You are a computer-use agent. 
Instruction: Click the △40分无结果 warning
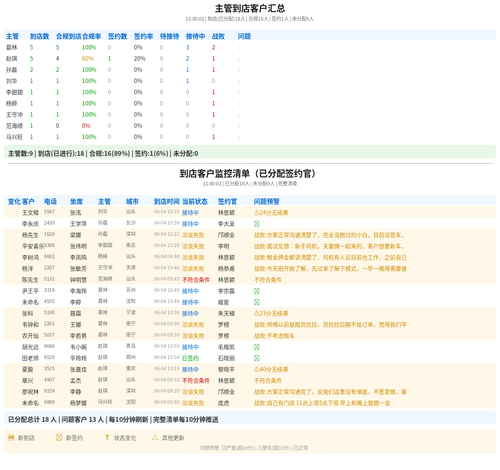coord(271,369)
